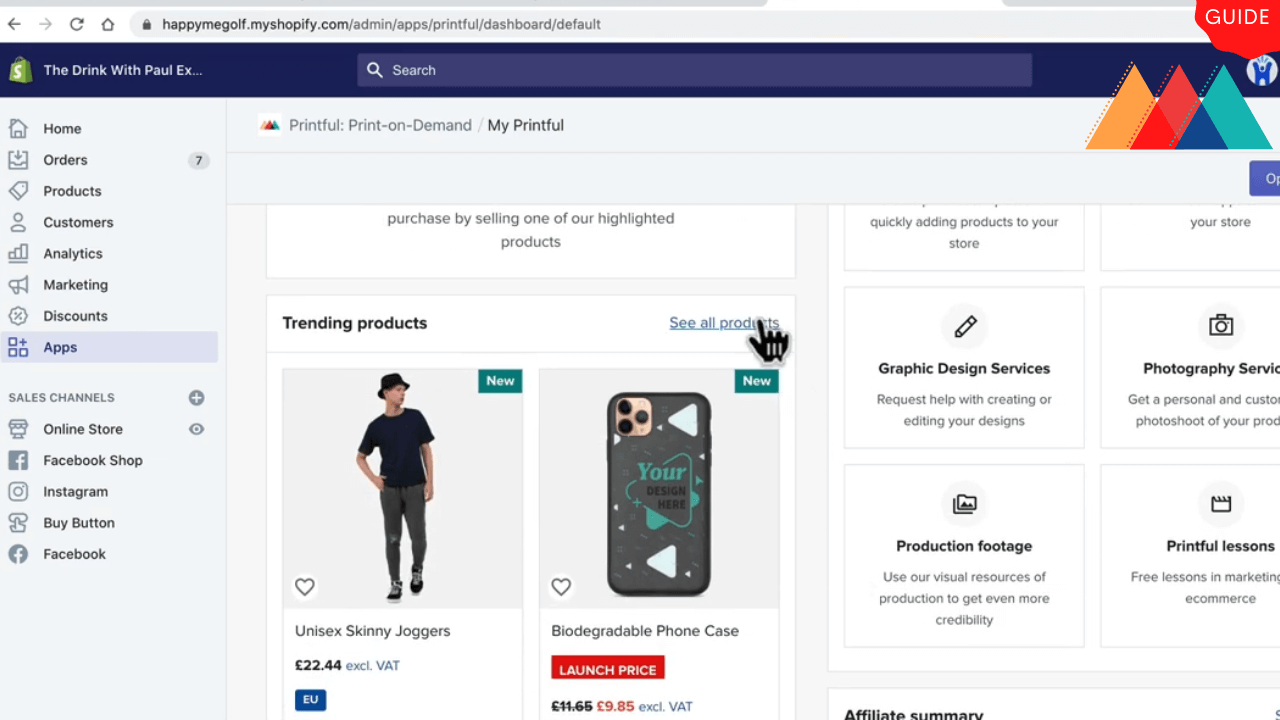Select Apps in sidebar
The image size is (1280, 720).
[109, 347]
